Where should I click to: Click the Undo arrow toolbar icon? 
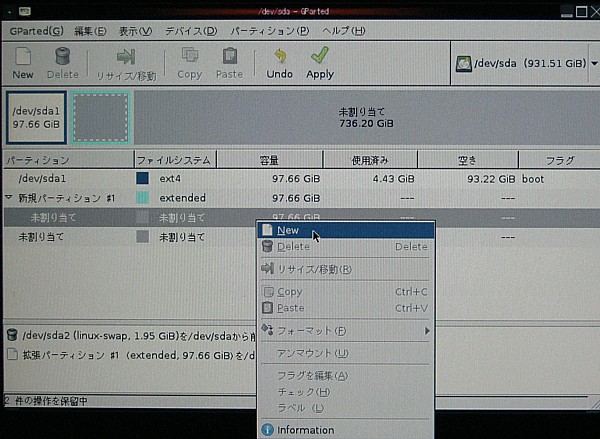[x=280, y=56]
